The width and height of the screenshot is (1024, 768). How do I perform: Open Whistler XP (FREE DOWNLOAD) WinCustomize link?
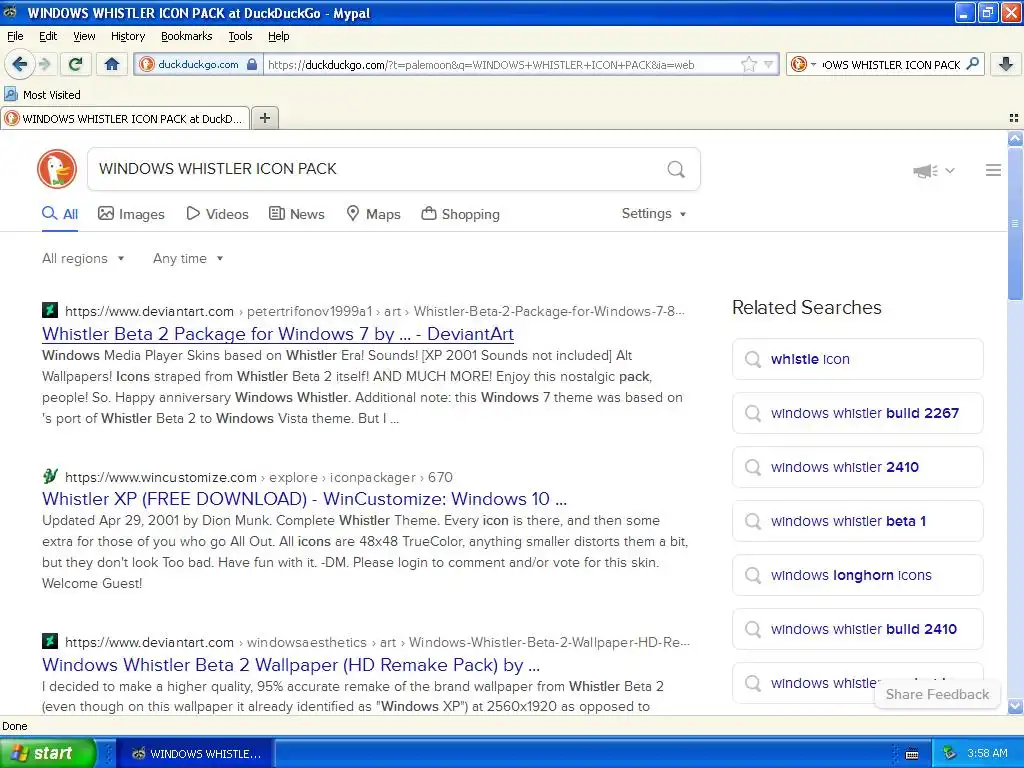tap(304, 499)
